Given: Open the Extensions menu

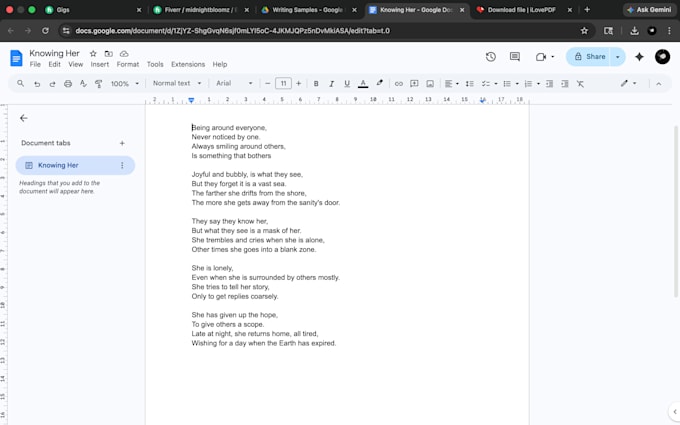Looking at the screenshot, I should point(188,64).
